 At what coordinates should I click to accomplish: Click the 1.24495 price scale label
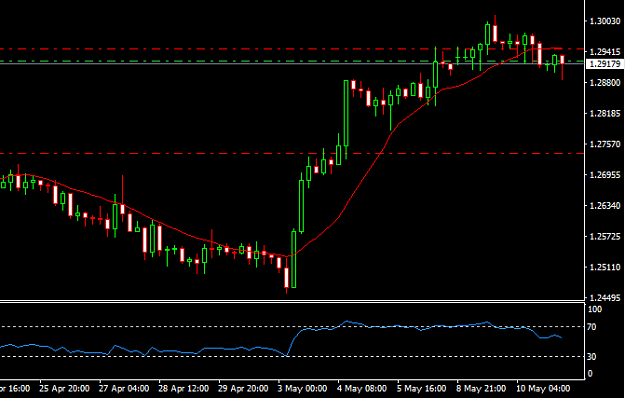pos(605,298)
